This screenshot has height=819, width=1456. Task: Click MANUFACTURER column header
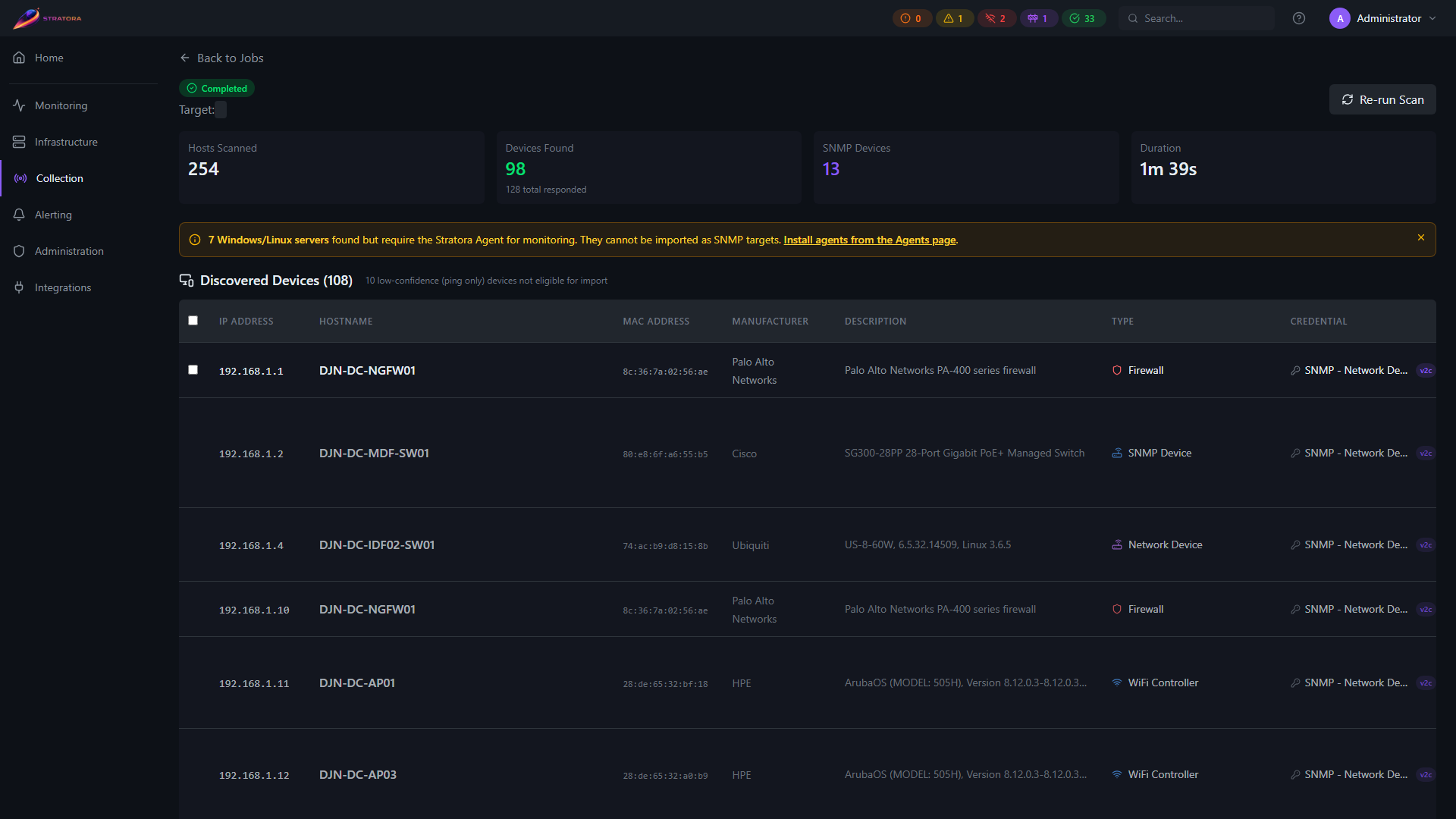tap(770, 322)
